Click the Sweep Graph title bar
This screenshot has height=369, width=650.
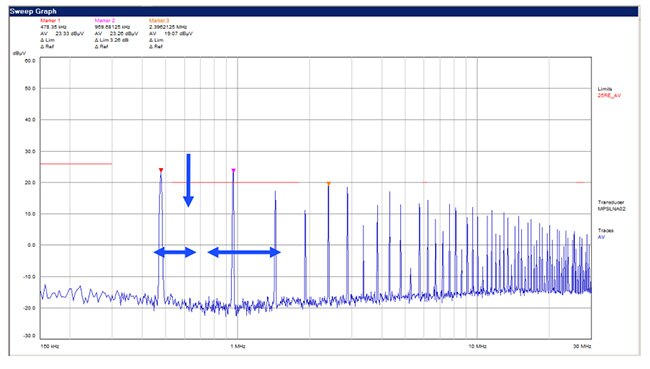click(323, 11)
